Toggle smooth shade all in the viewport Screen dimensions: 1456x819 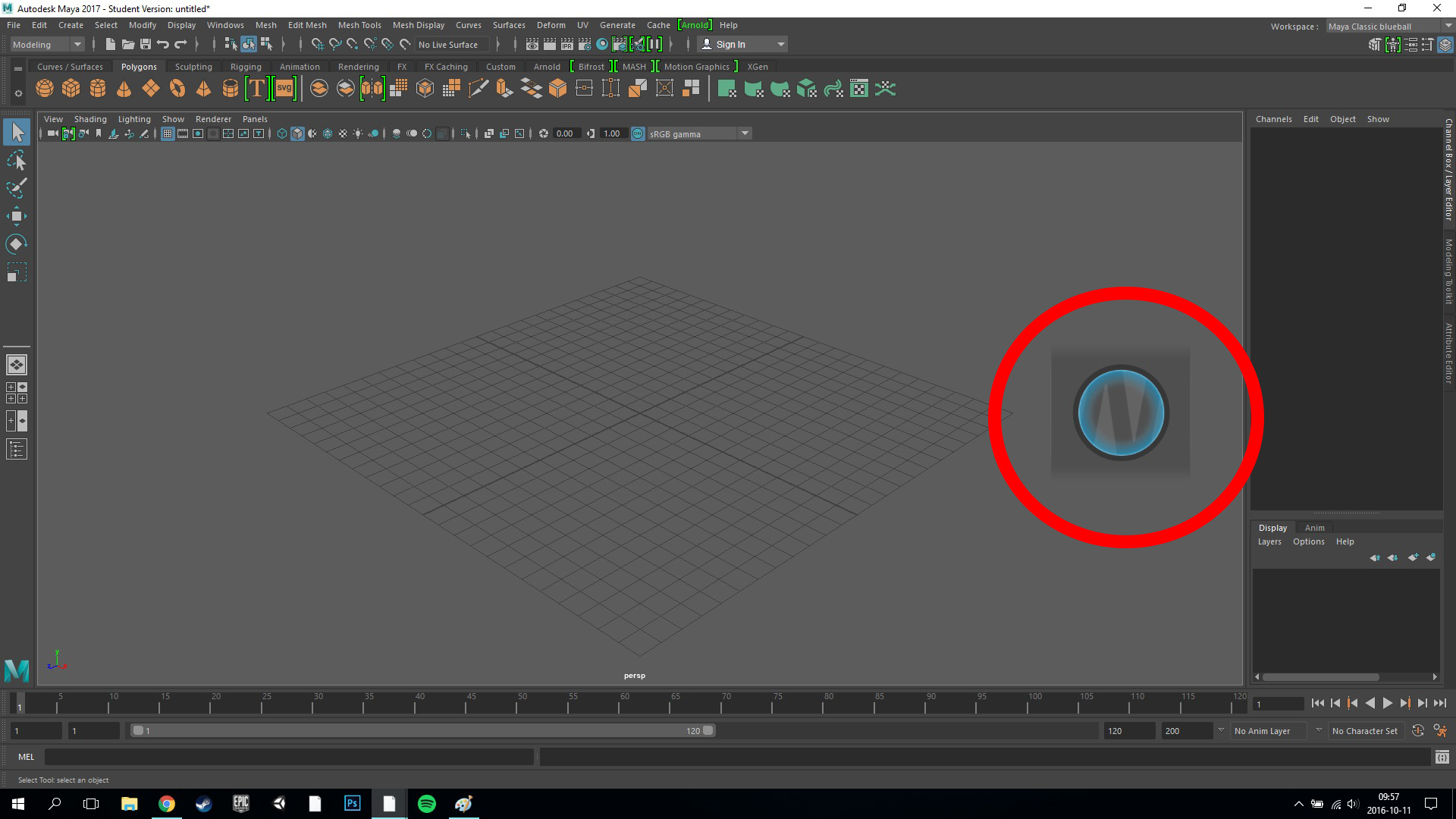pos(297,133)
